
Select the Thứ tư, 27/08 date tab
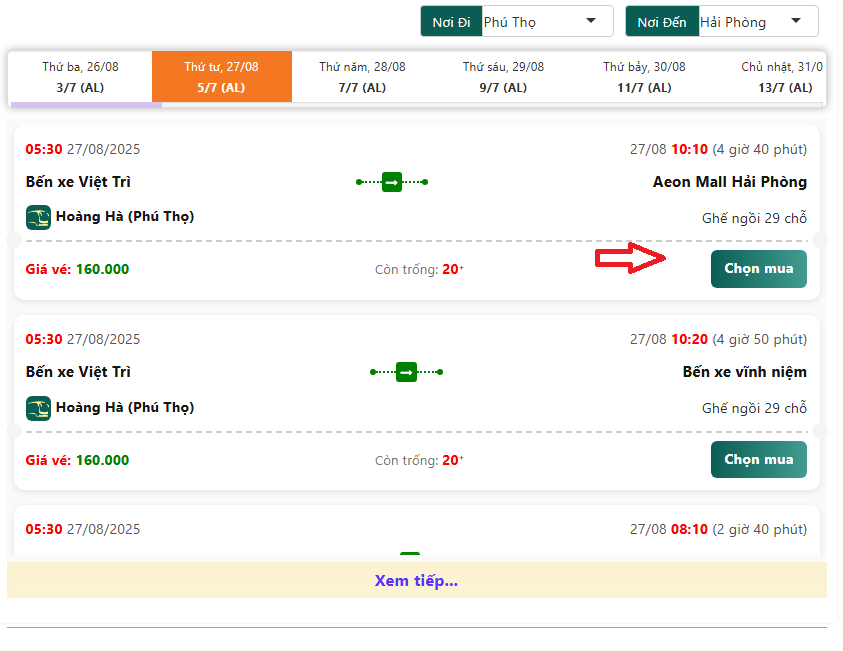(221, 77)
